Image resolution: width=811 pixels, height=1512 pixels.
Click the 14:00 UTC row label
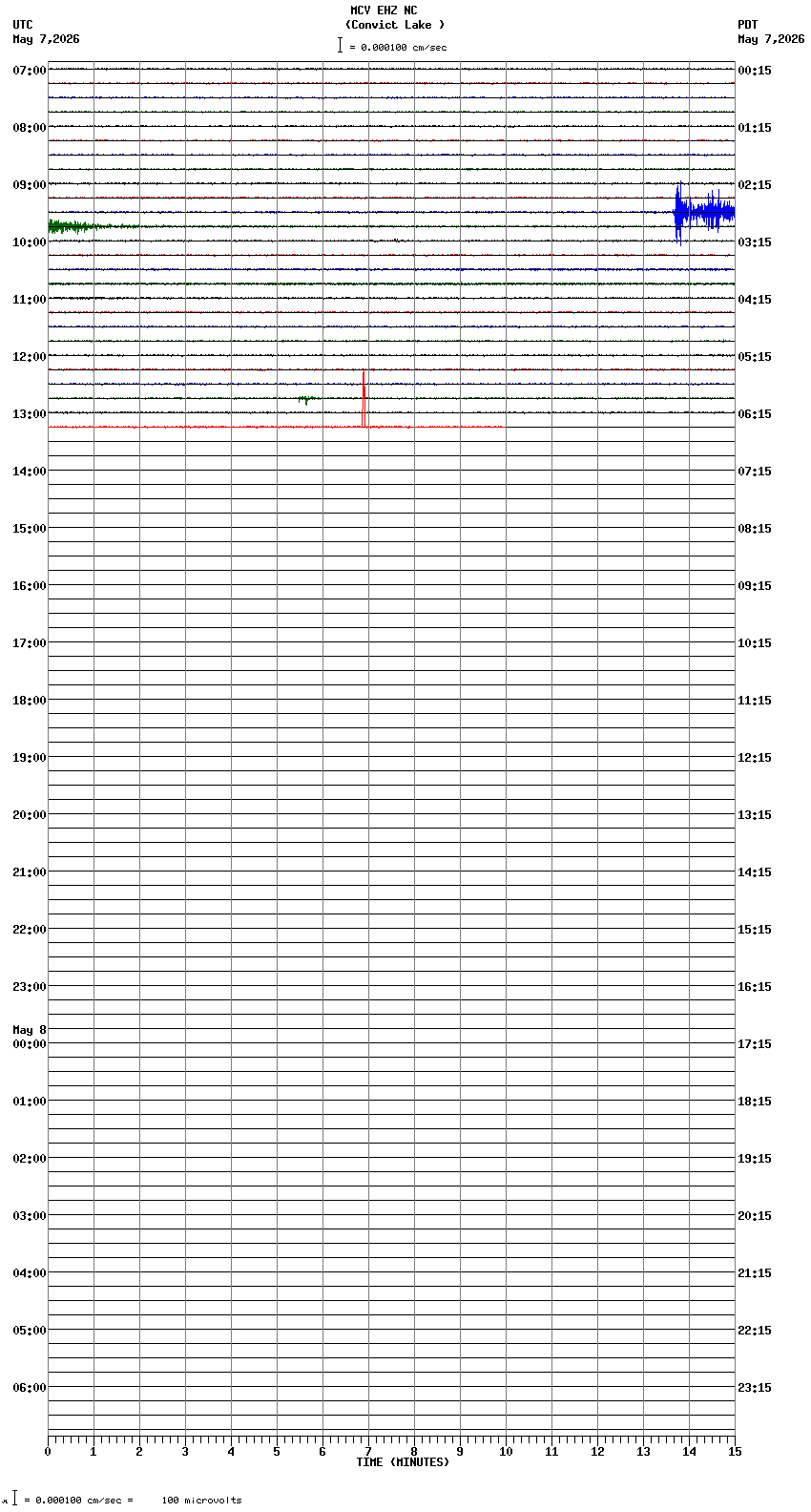[x=30, y=472]
